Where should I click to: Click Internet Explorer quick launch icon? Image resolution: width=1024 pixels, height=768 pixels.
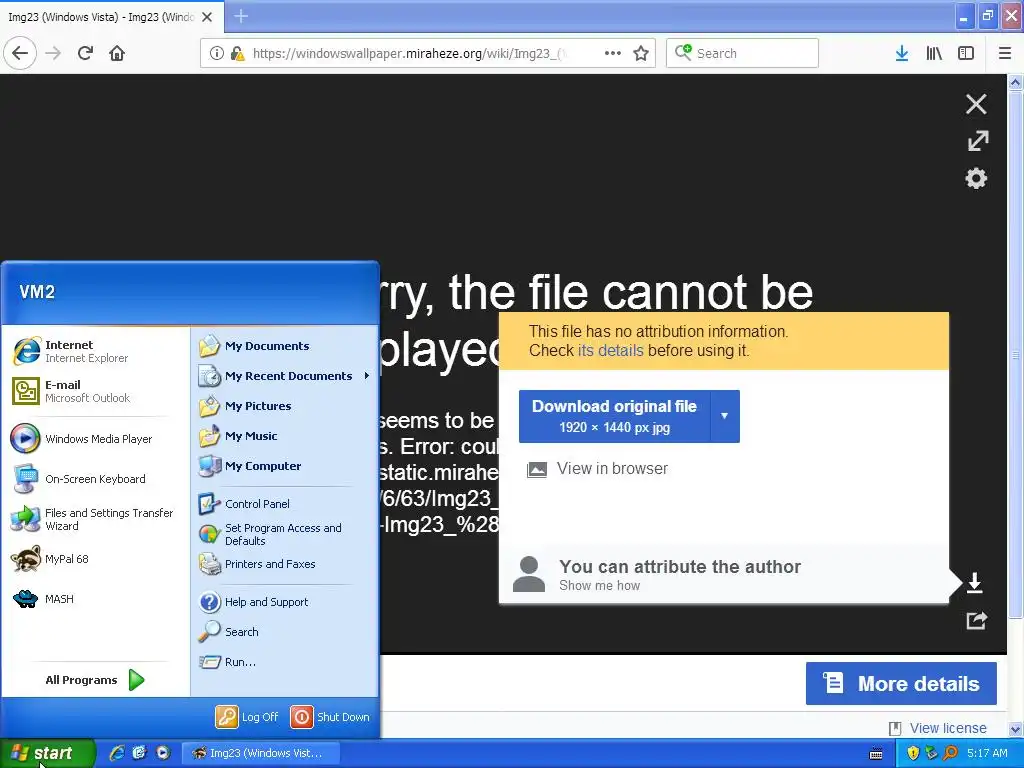(117, 753)
